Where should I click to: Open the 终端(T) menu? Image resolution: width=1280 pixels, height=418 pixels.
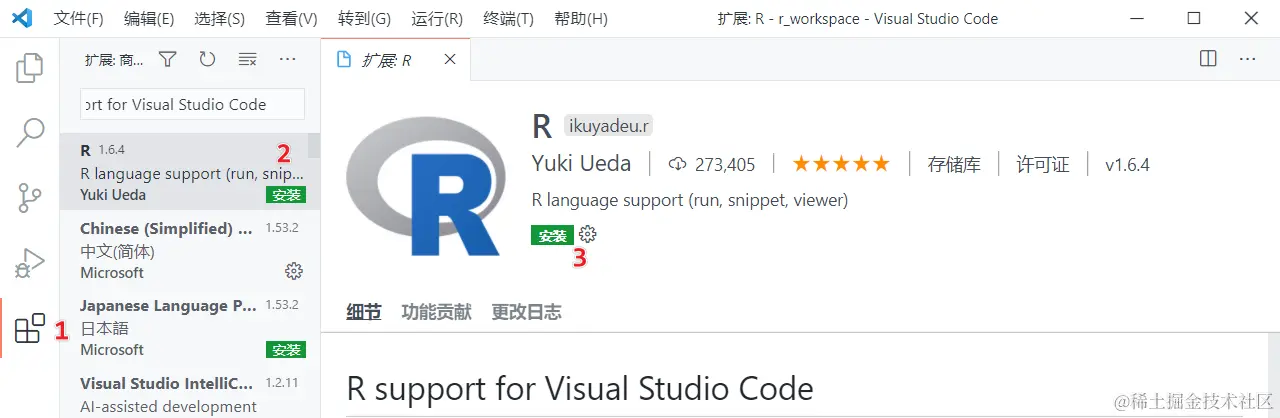pos(508,19)
